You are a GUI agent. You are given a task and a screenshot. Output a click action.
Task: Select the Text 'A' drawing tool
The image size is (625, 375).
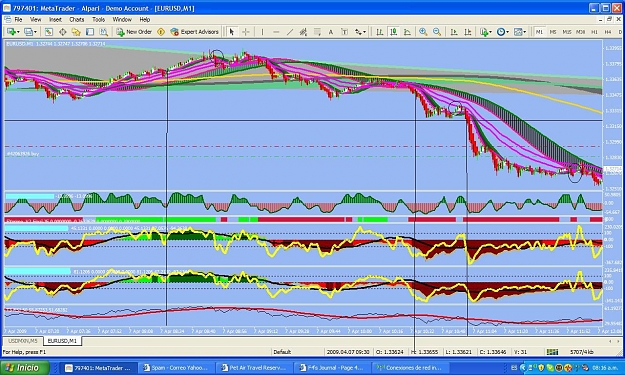pyautogui.click(x=330, y=32)
